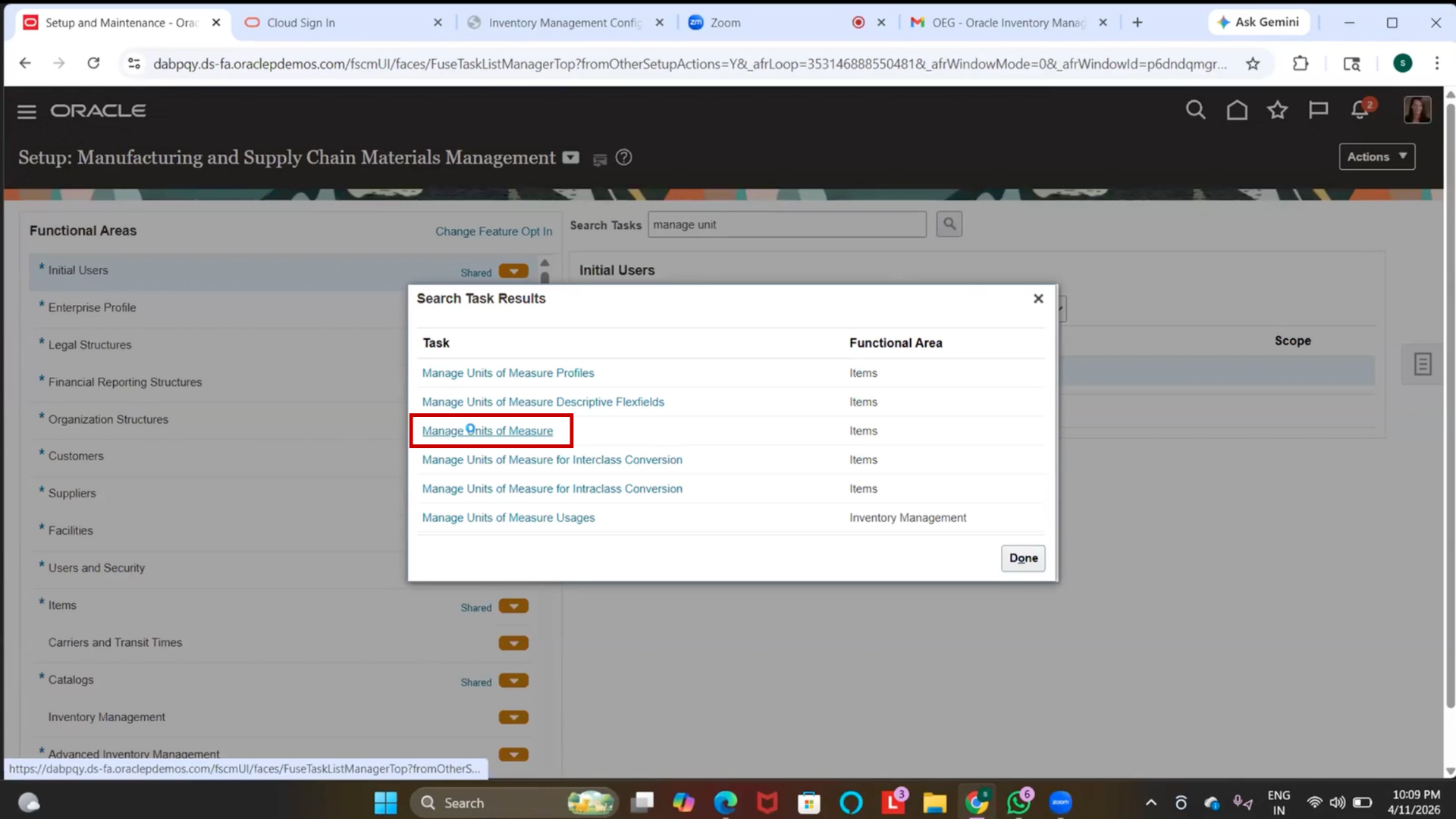Open the notifications bell icon
1456x819 pixels.
[x=1360, y=111]
